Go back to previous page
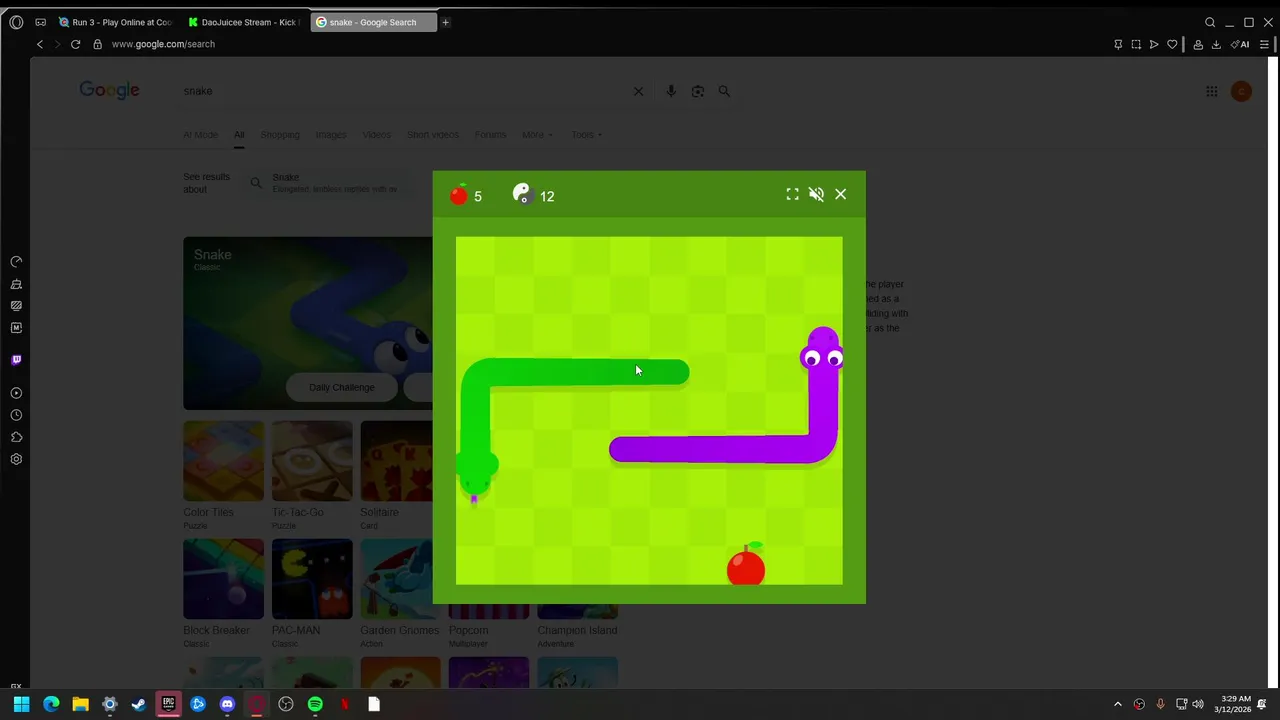 [40, 44]
